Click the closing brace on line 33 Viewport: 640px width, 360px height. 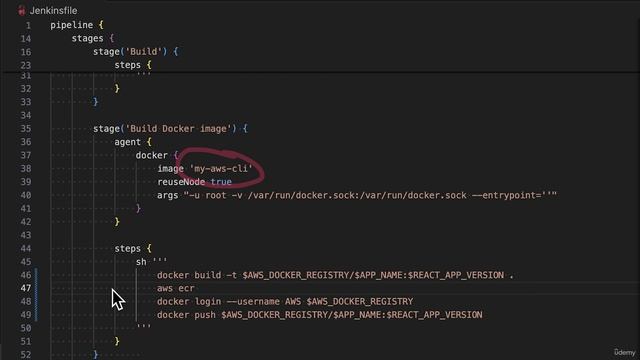pos(96,102)
